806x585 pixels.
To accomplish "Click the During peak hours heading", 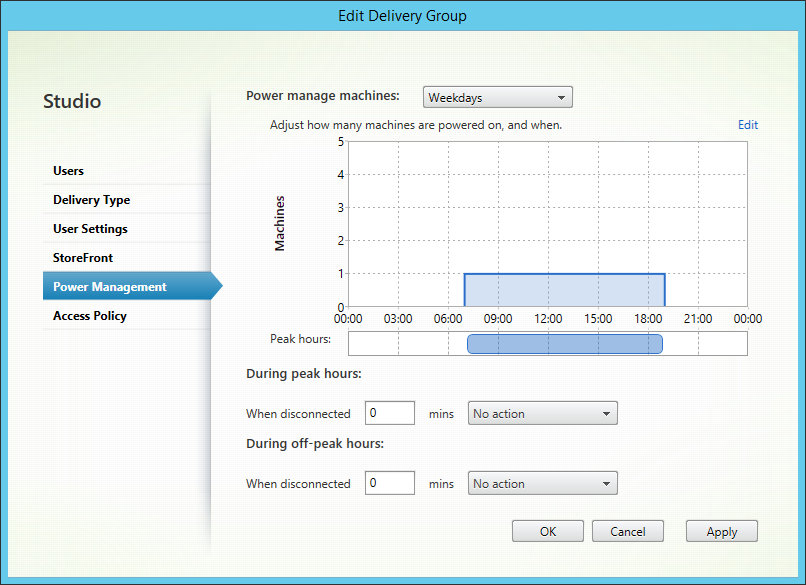I will pyautogui.click(x=304, y=374).
